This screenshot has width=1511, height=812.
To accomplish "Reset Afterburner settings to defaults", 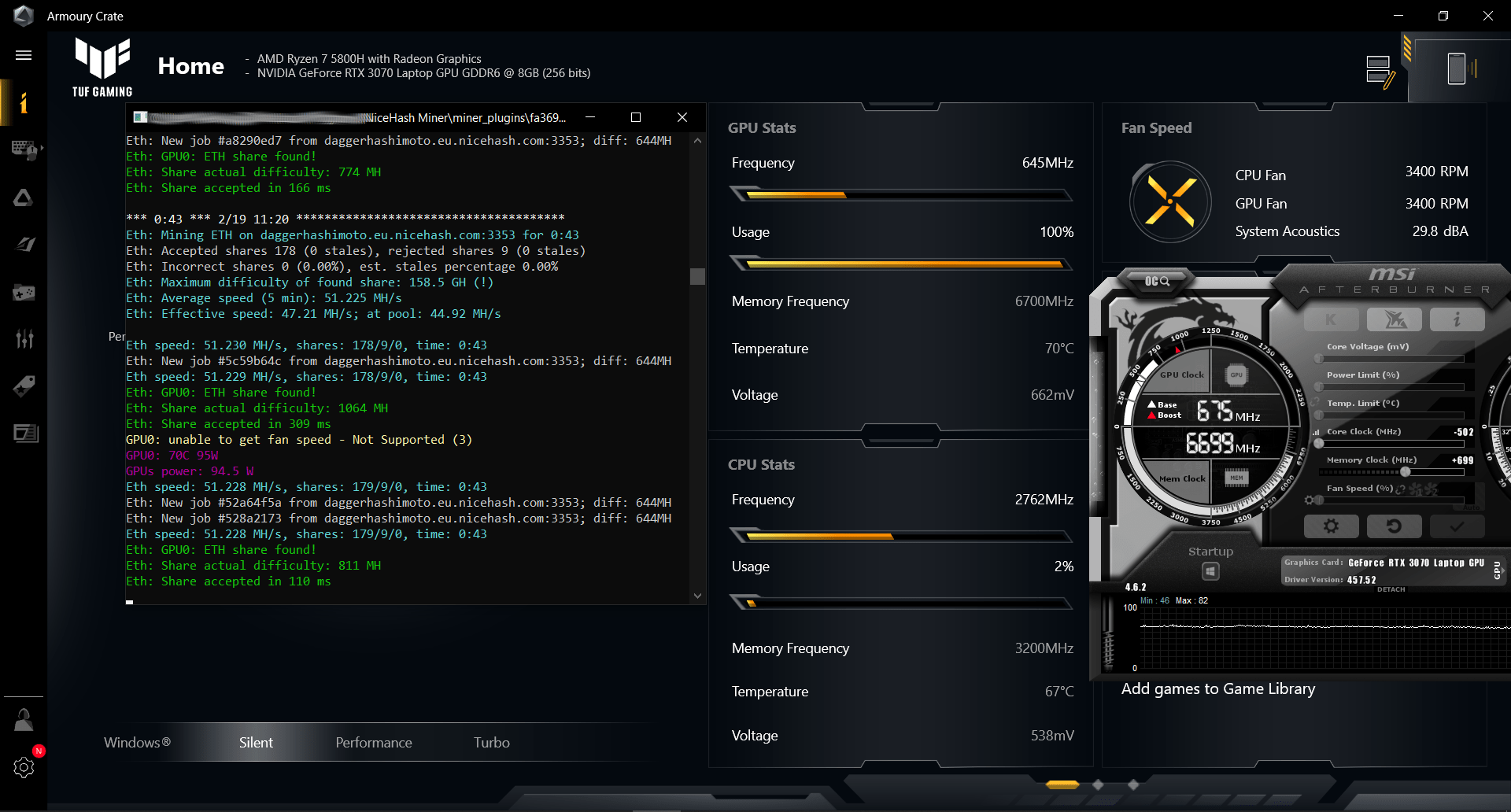I will [x=1394, y=526].
